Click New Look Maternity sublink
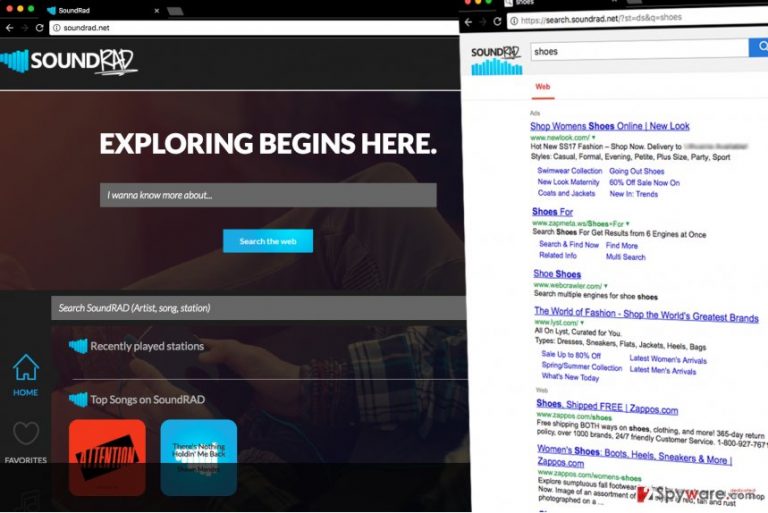 point(569,182)
